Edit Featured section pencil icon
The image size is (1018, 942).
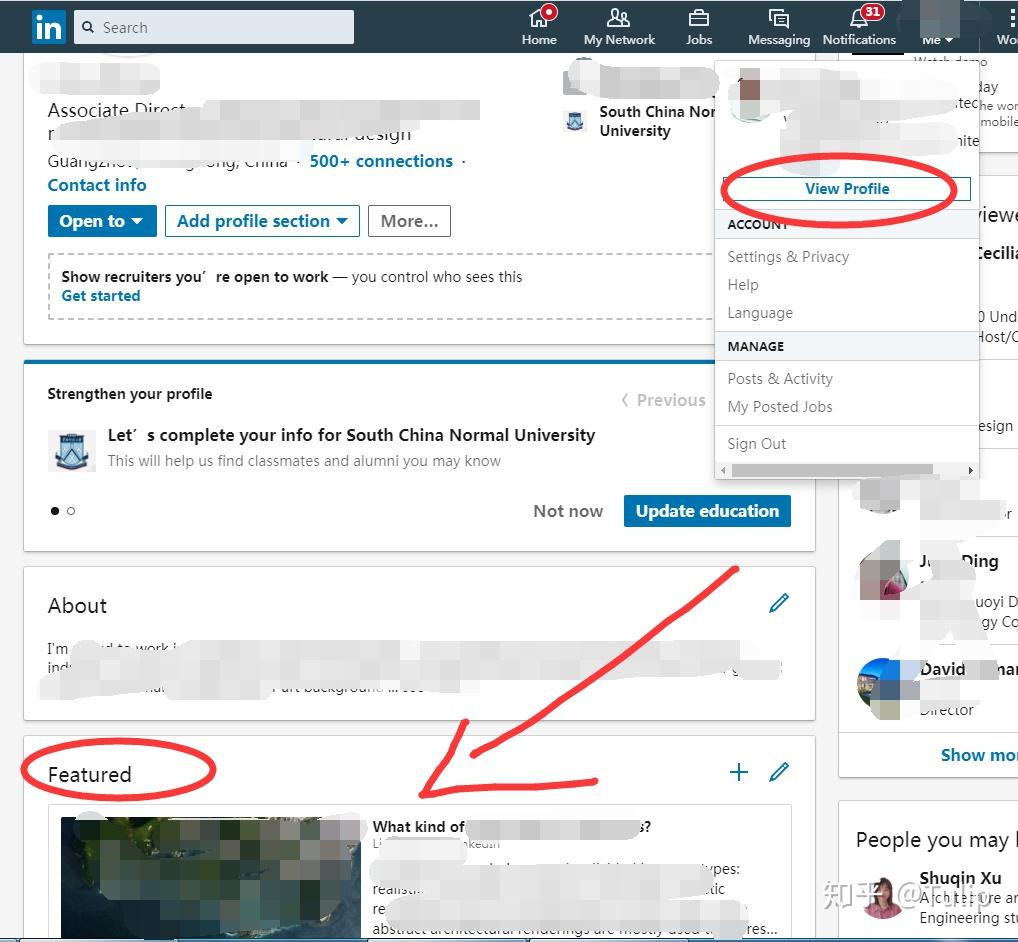click(779, 772)
